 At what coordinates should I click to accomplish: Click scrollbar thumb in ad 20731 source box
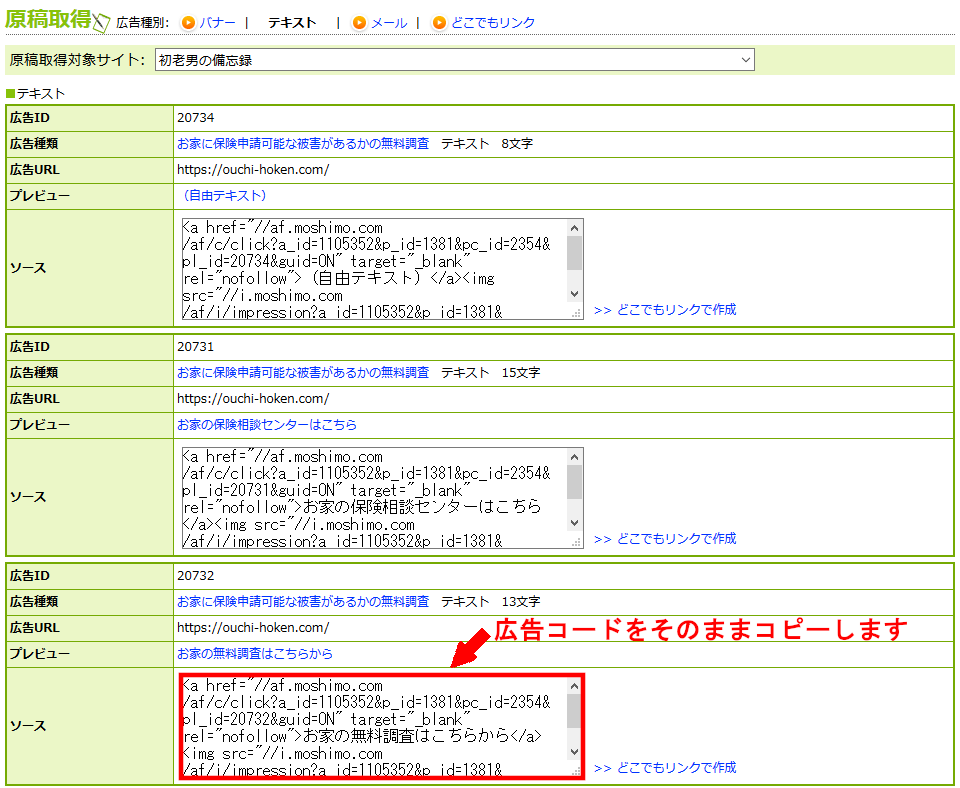[574, 482]
